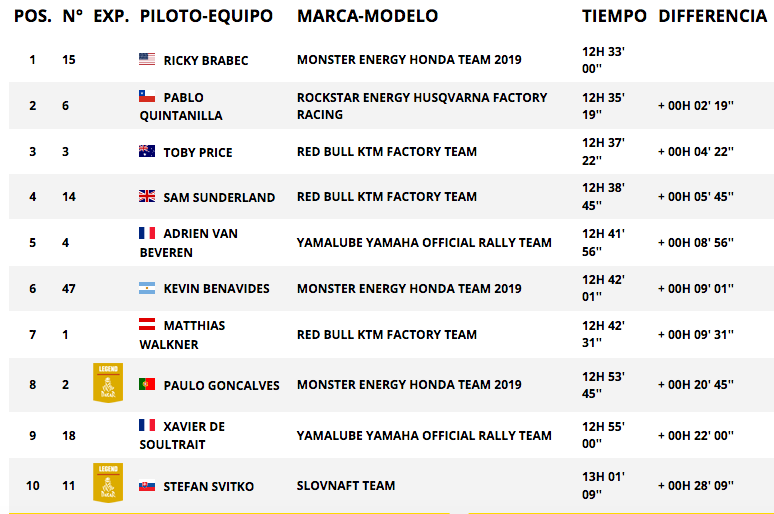Click the Argentina flag beside Kevin Benavides
Image resolution: width=774 pixels, height=514 pixels.
tap(147, 288)
